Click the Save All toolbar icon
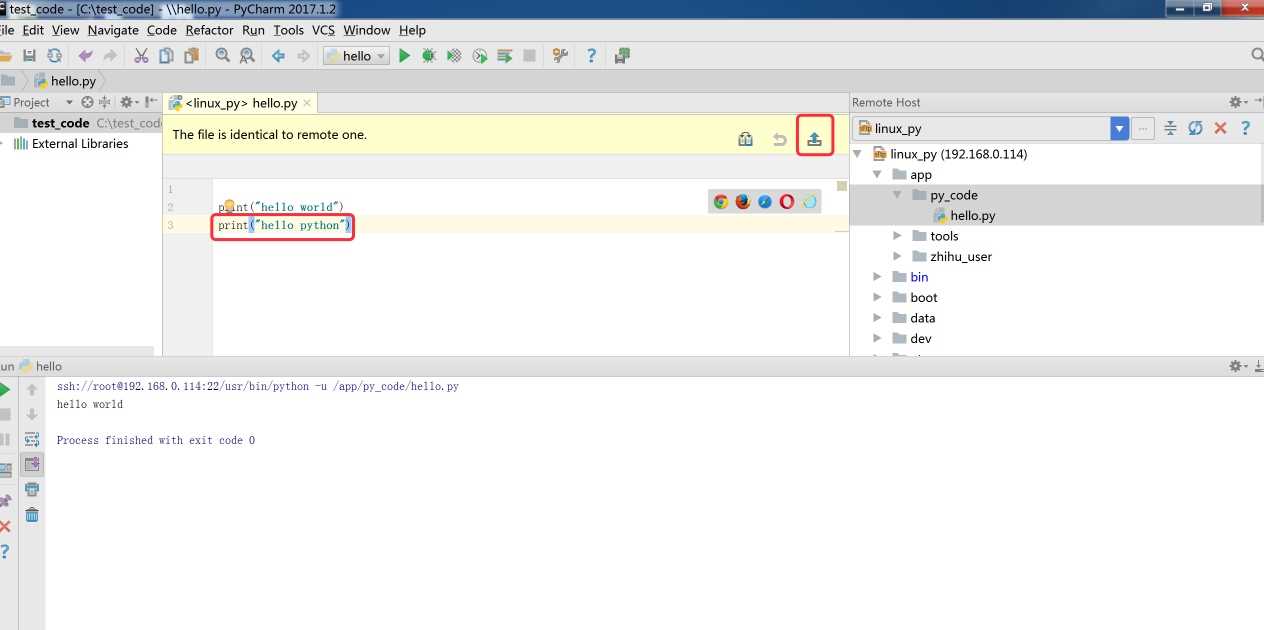 point(30,56)
